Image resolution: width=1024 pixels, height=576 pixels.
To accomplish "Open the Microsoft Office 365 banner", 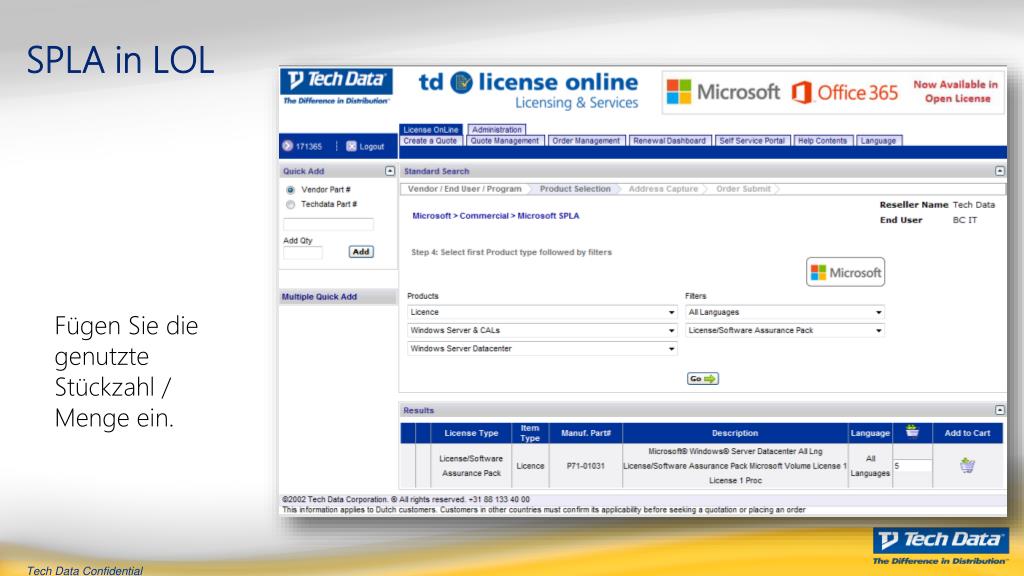I will [833, 92].
